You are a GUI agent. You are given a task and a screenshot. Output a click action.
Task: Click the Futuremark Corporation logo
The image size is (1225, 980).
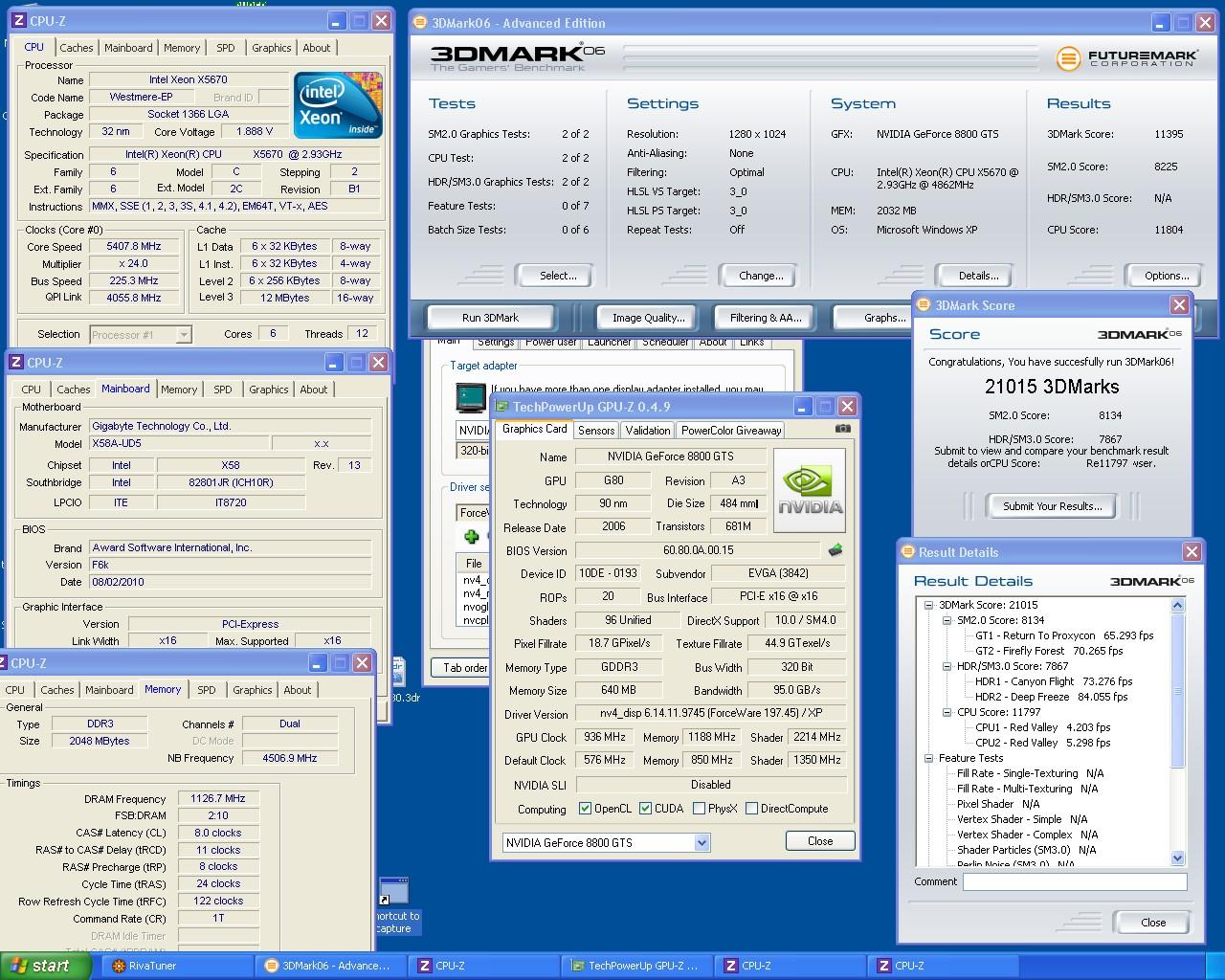[1126, 58]
